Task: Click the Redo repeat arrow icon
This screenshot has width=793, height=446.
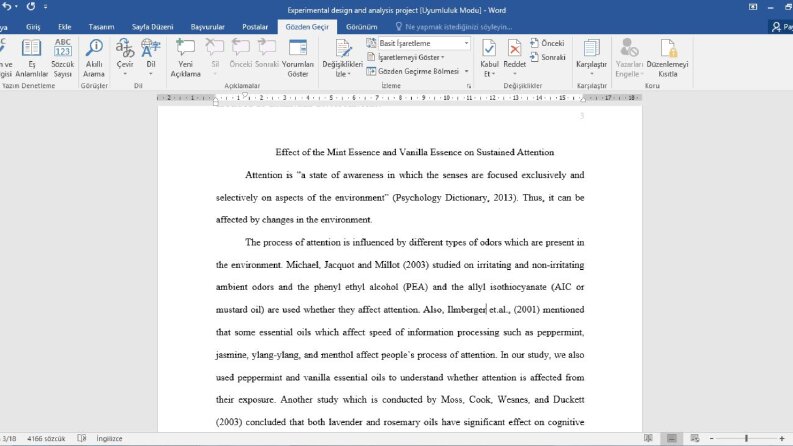Action: click(31, 7)
